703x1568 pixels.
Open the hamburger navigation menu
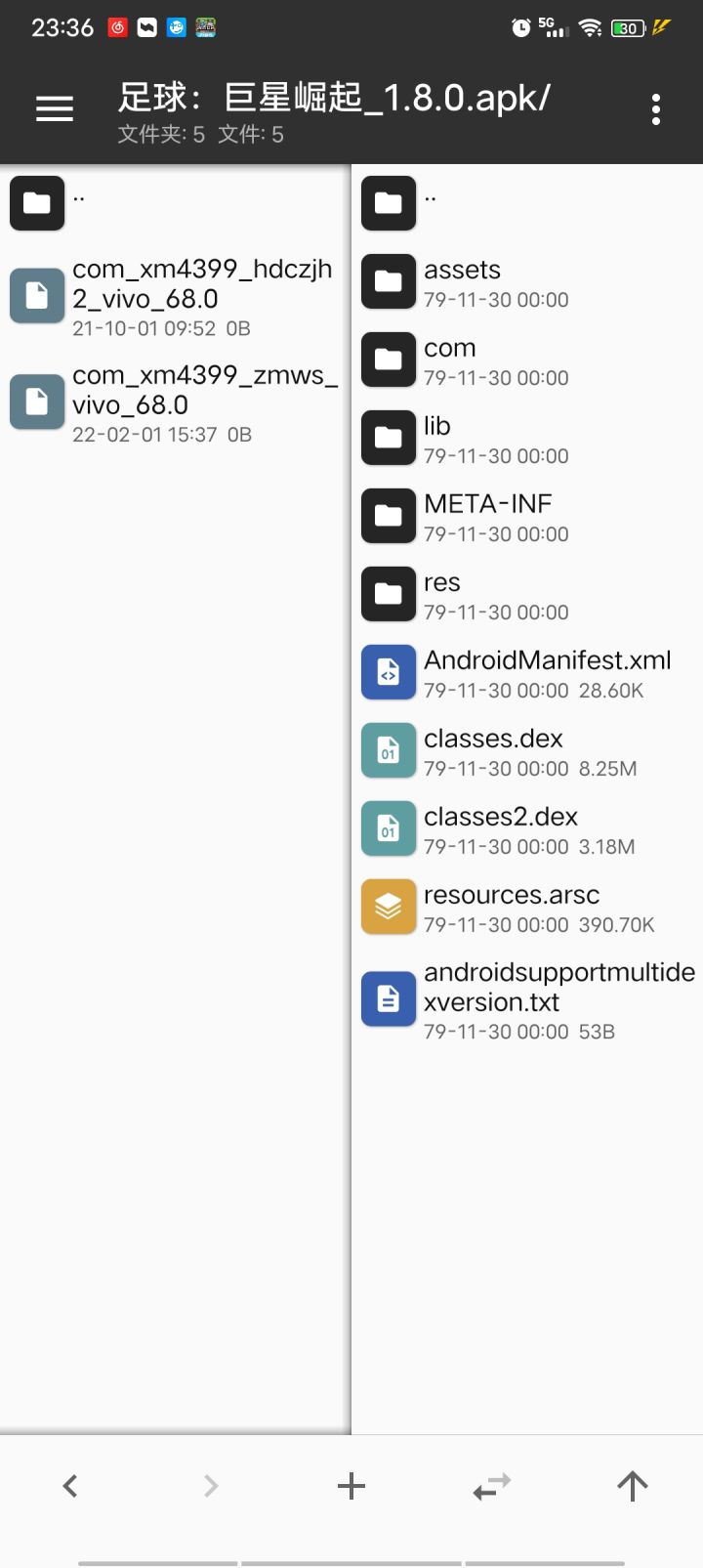(x=55, y=109)
